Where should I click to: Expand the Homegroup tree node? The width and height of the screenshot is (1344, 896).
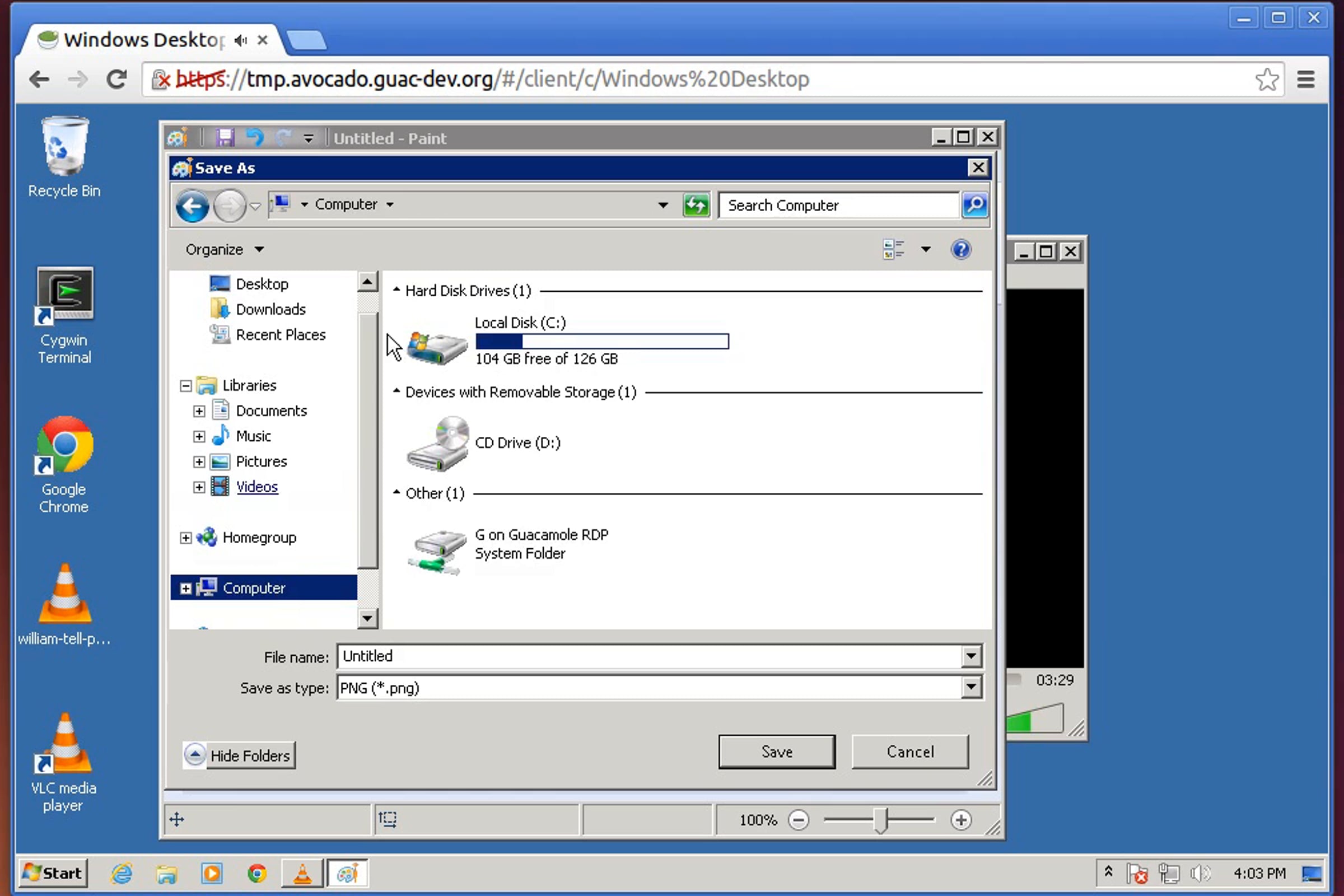click(186, 538)
